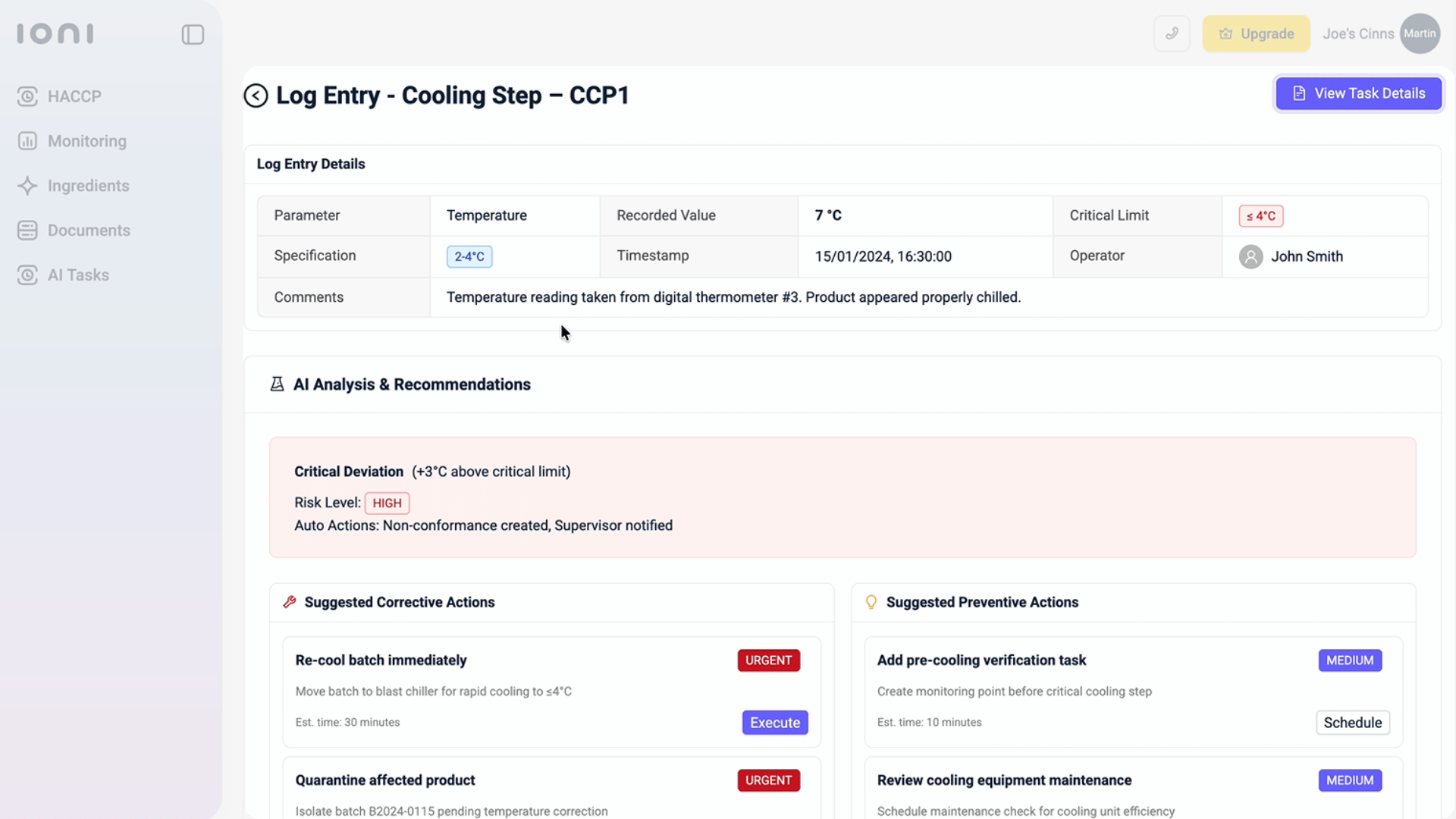
Task: Select the AI Tasks sidebar item
Action: coord(78,275)
